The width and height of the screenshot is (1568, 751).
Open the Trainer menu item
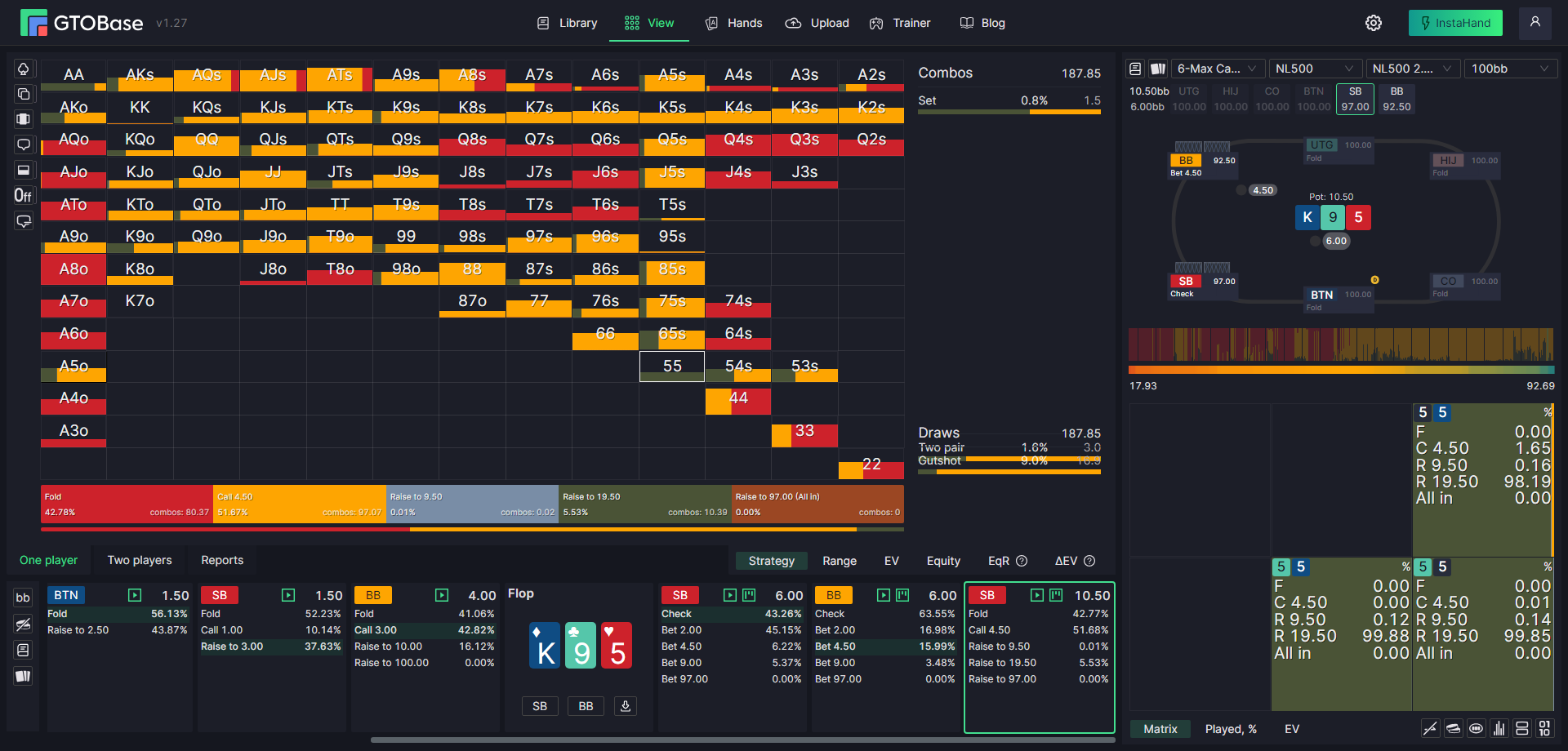(x=900, y=23)
